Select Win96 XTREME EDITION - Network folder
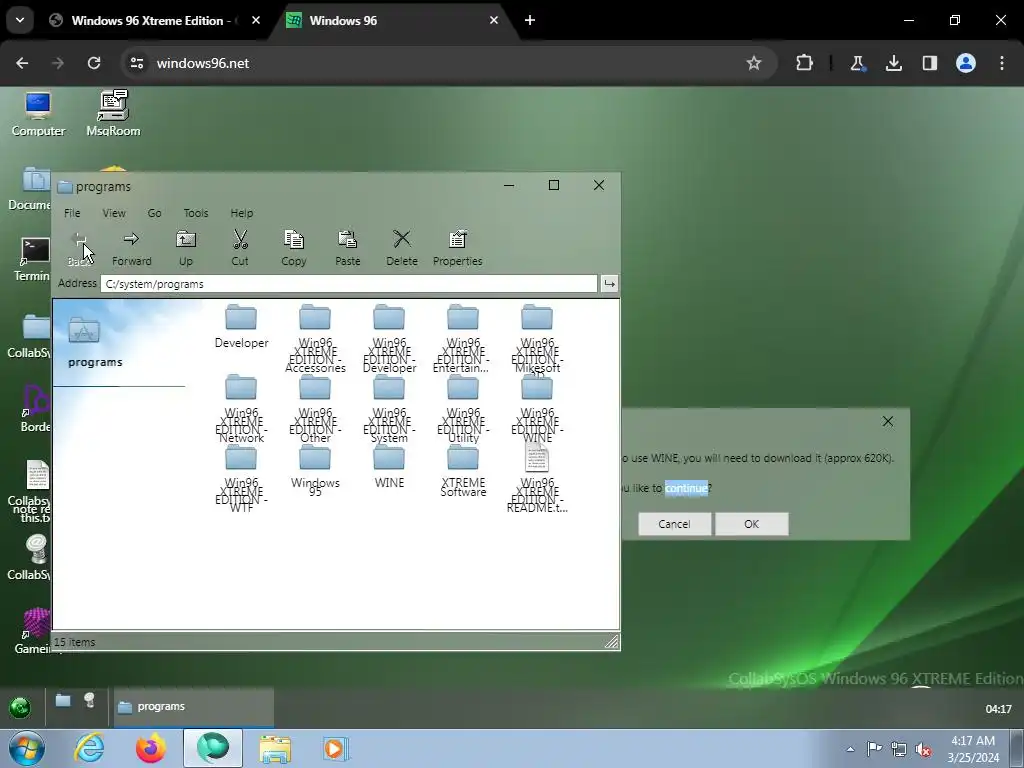The image size is (1024, 768). tap(241, 409)
